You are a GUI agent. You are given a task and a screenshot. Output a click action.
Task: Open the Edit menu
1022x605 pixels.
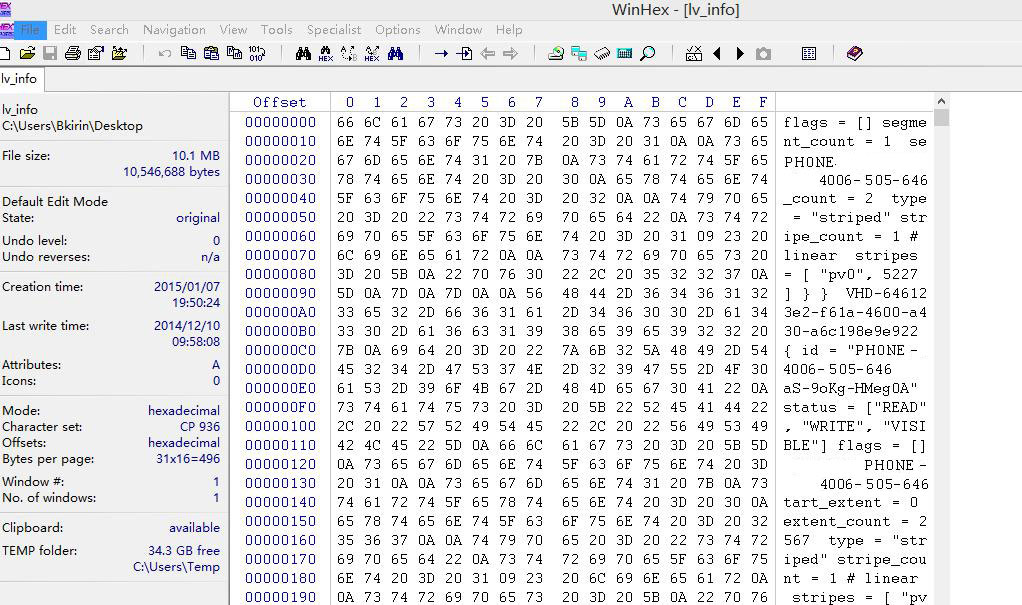(65, 29)
